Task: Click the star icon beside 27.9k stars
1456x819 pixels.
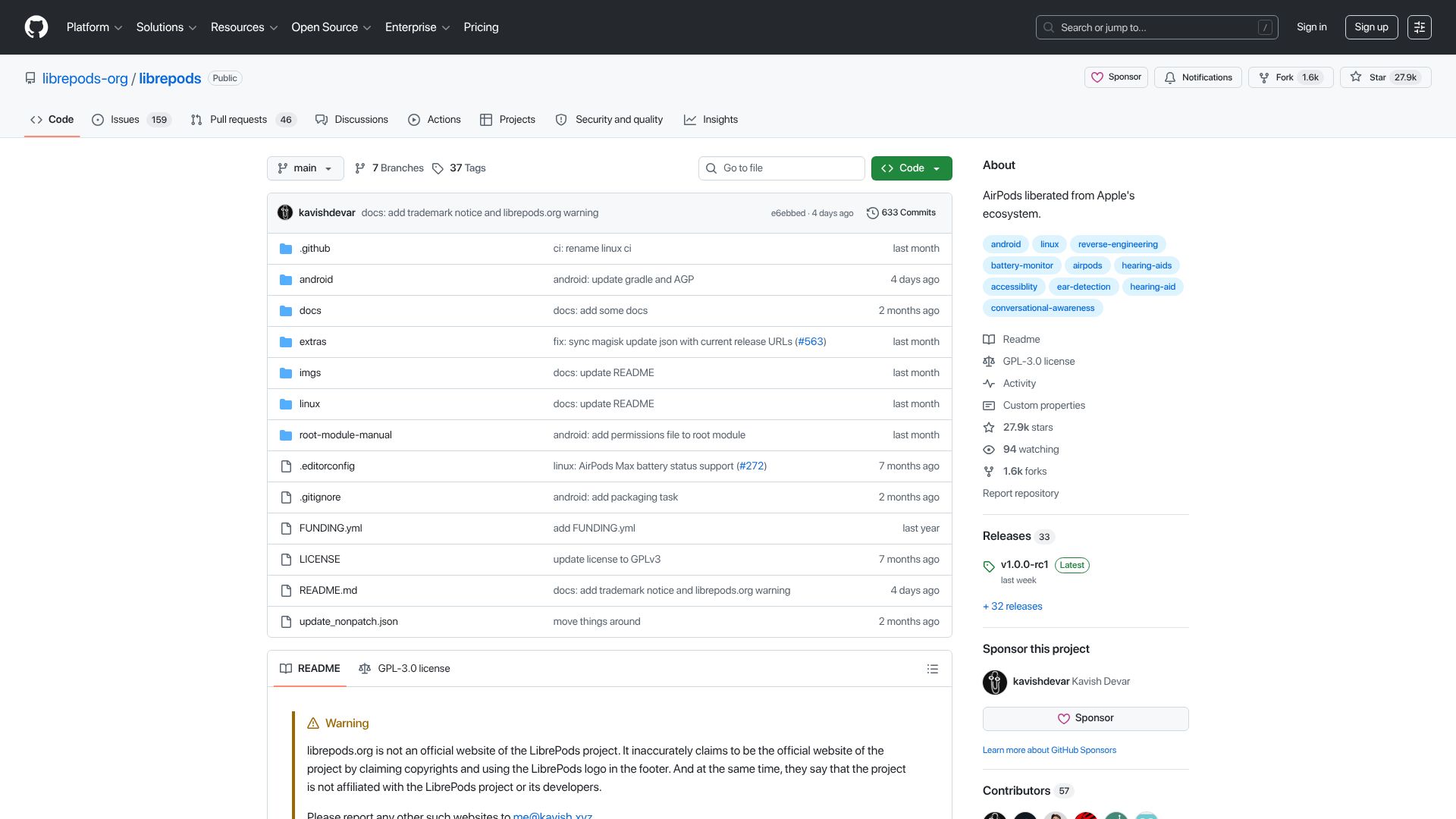Action: tap(989, 428)
